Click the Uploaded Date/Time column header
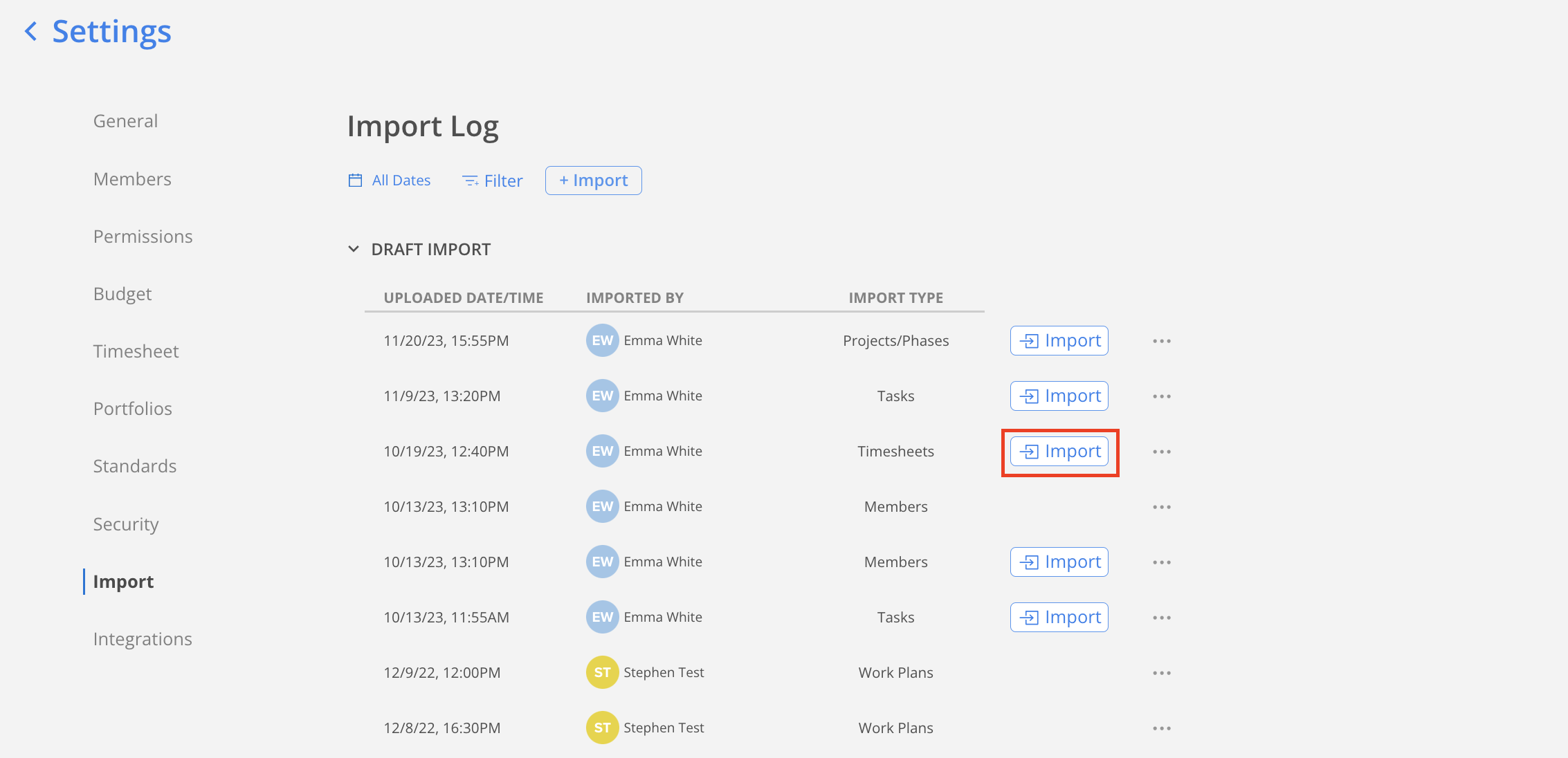This screenshot has height=758, width=1568. click(x=463, y=298)
